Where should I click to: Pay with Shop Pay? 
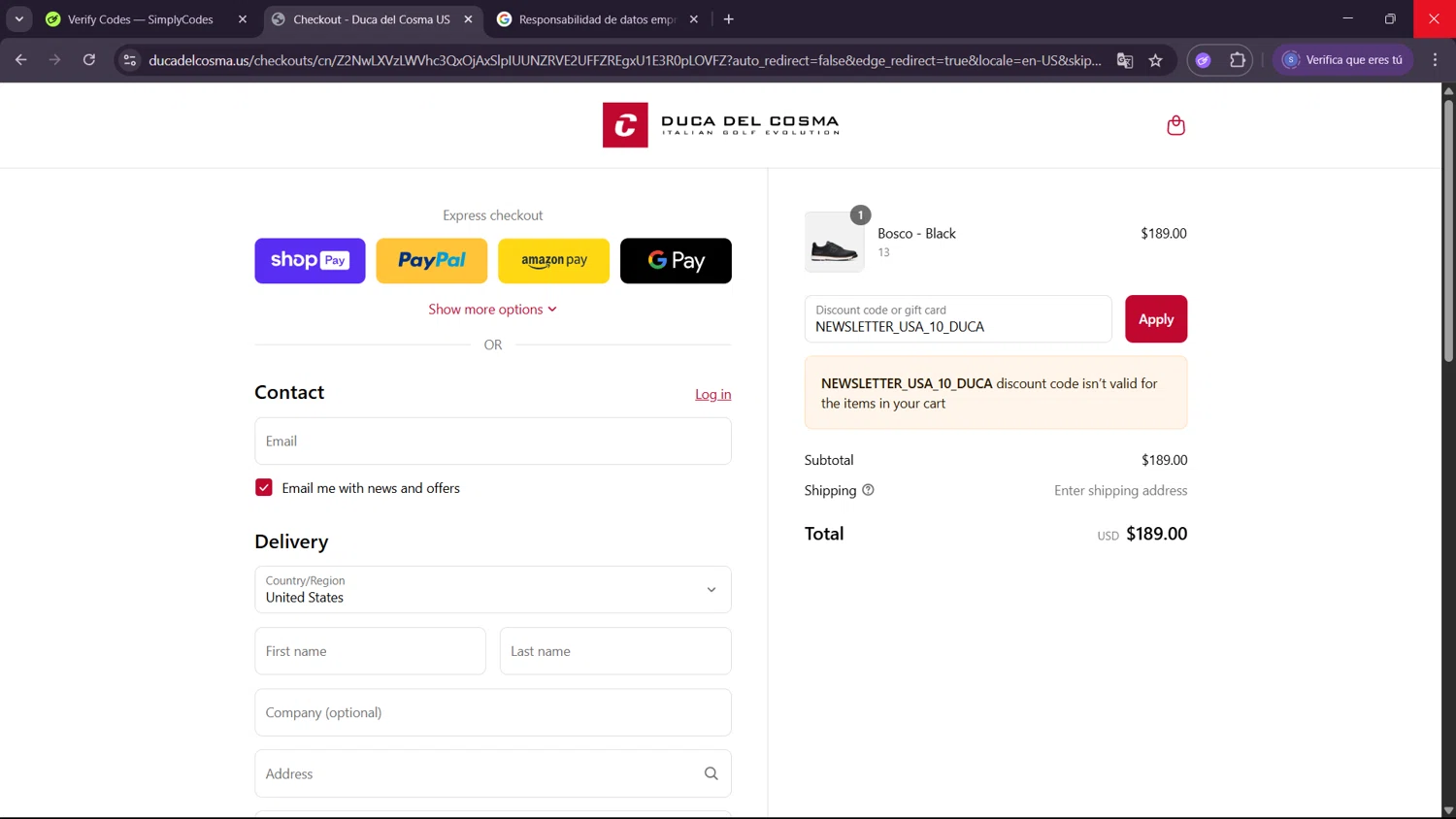310,261
